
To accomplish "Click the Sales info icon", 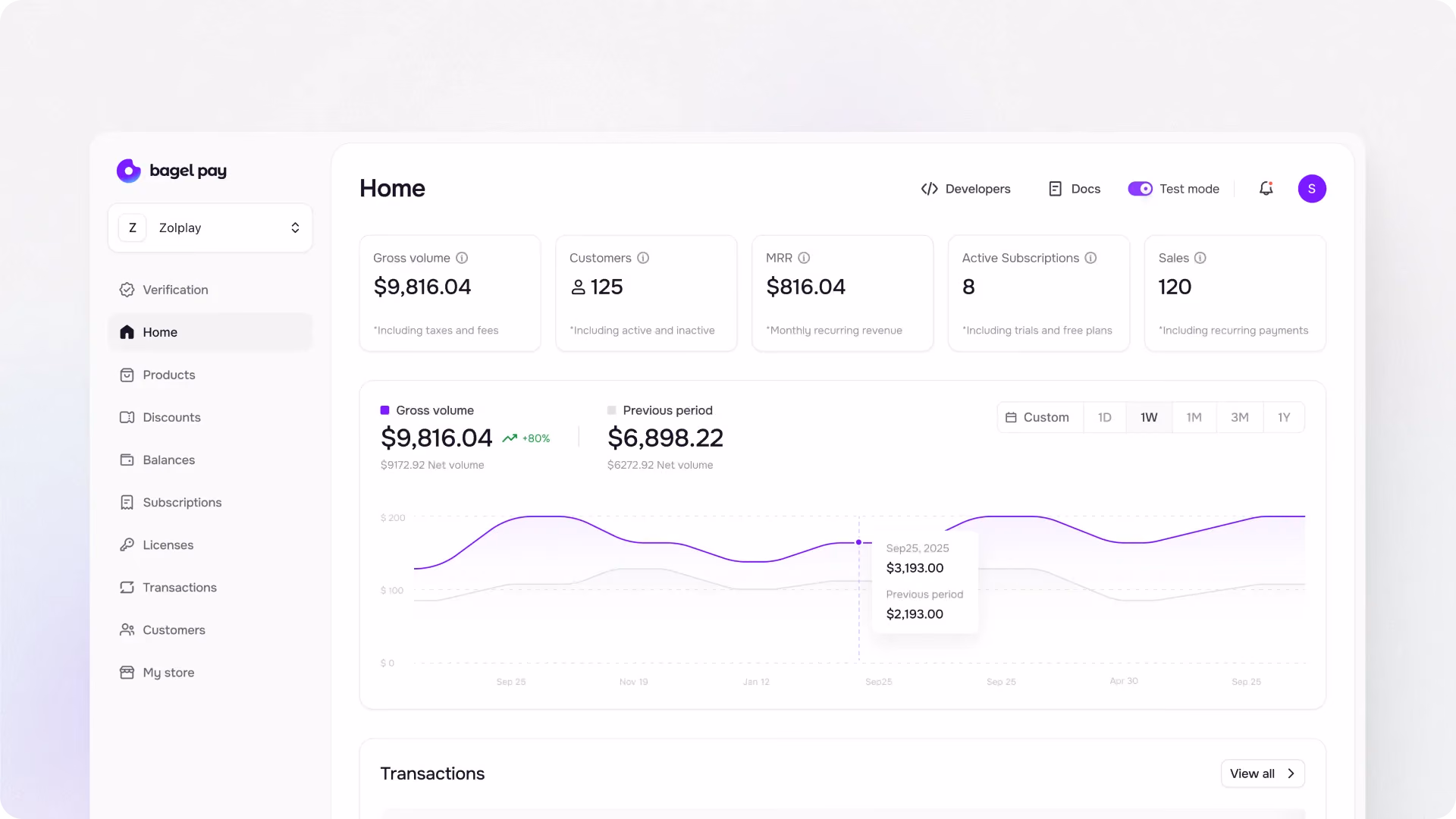I will coord(1200,258).
